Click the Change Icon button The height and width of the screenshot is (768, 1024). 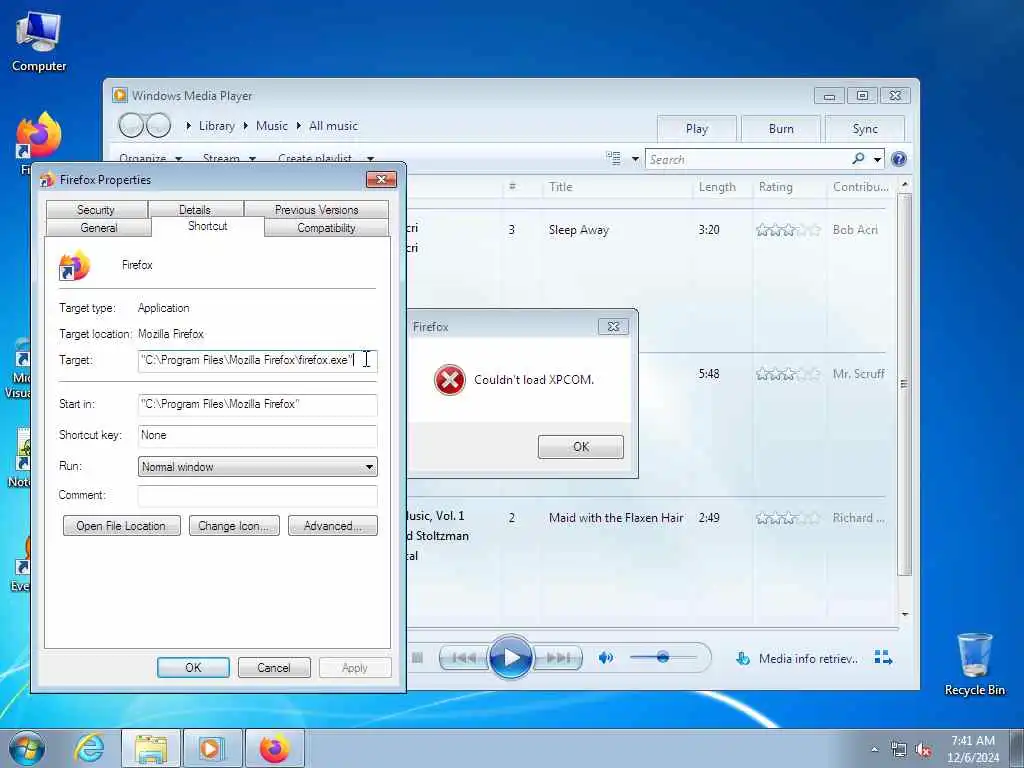(x=234, y=526)
